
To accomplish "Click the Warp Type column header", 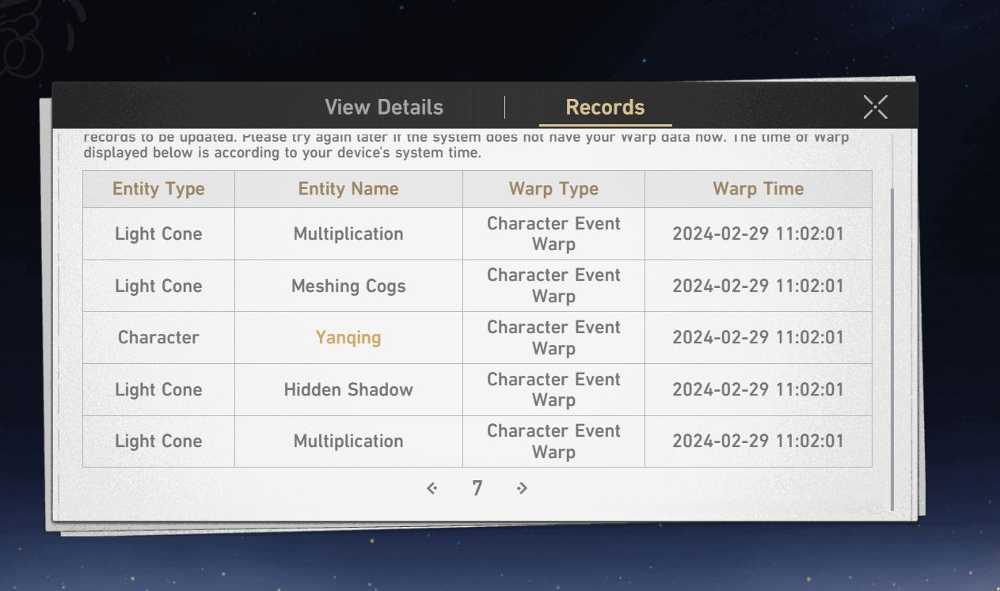I will point(554,189).
